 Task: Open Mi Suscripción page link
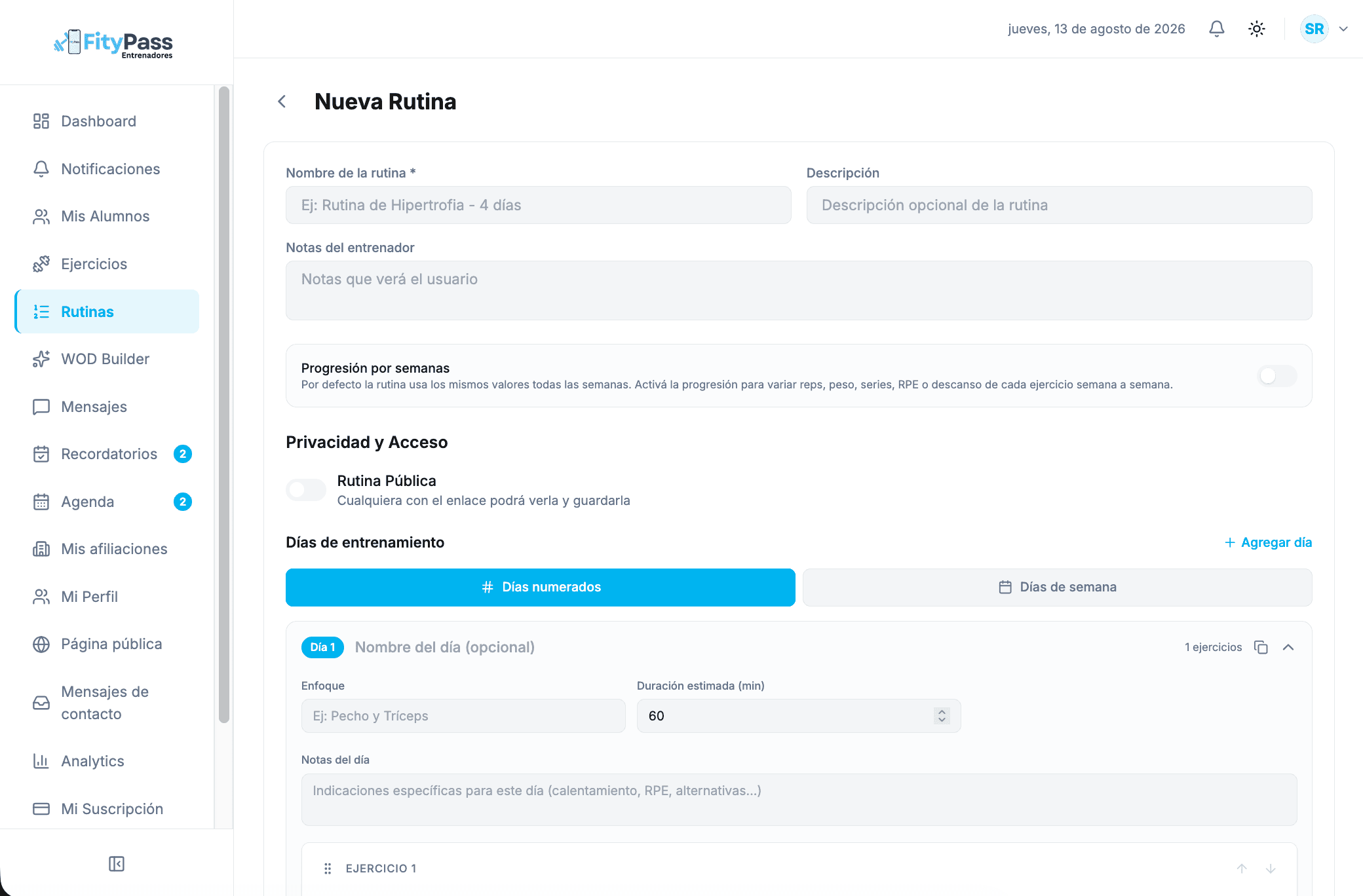coord(107,809)
